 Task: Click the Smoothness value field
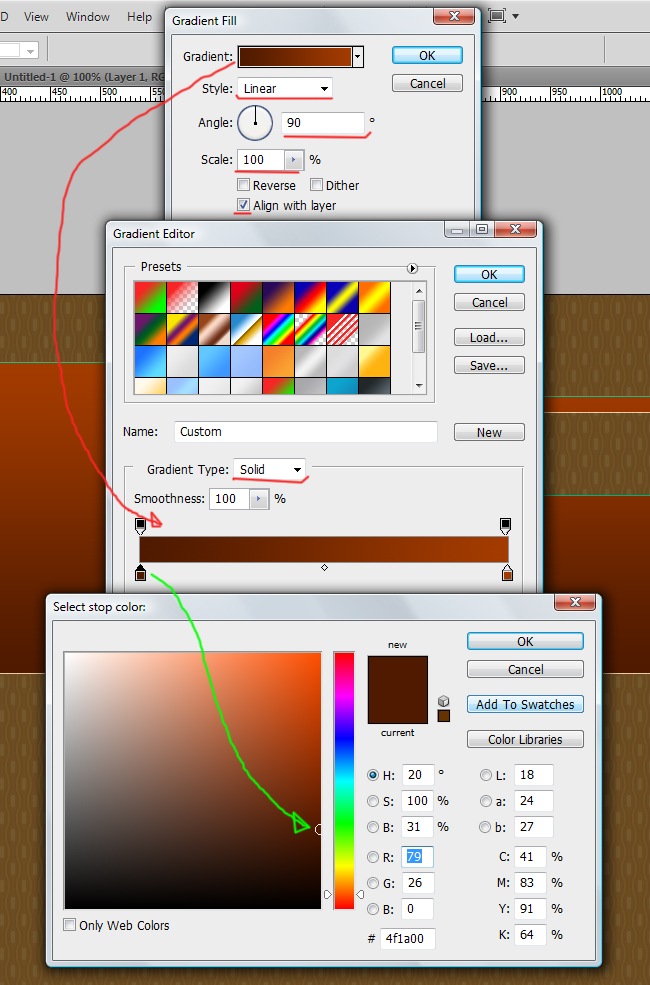click(229, 499)
